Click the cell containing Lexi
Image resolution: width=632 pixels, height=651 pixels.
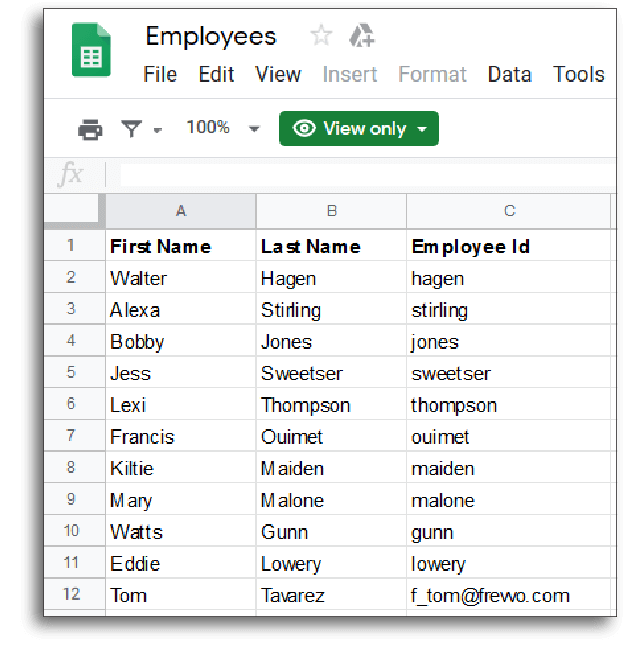[x=181, y=404]
